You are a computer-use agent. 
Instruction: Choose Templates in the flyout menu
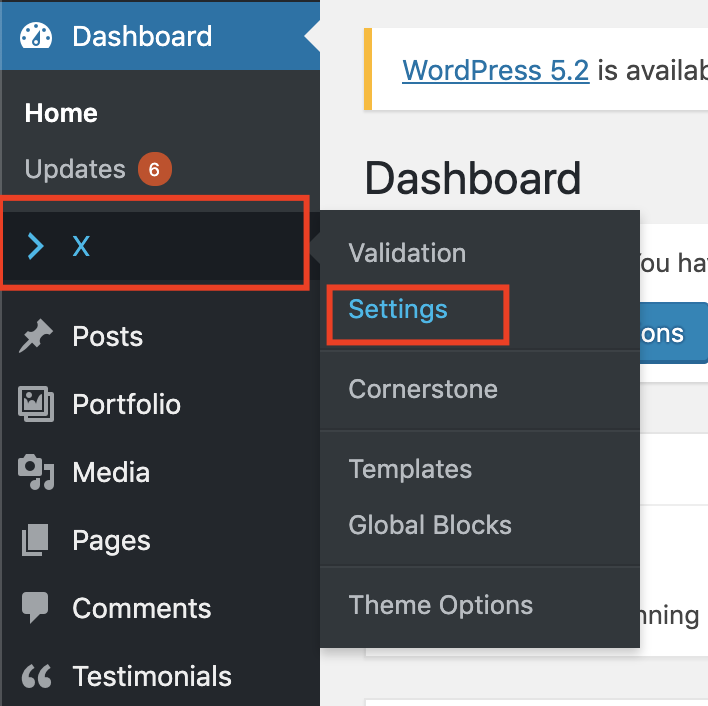(x=410, y=469)
